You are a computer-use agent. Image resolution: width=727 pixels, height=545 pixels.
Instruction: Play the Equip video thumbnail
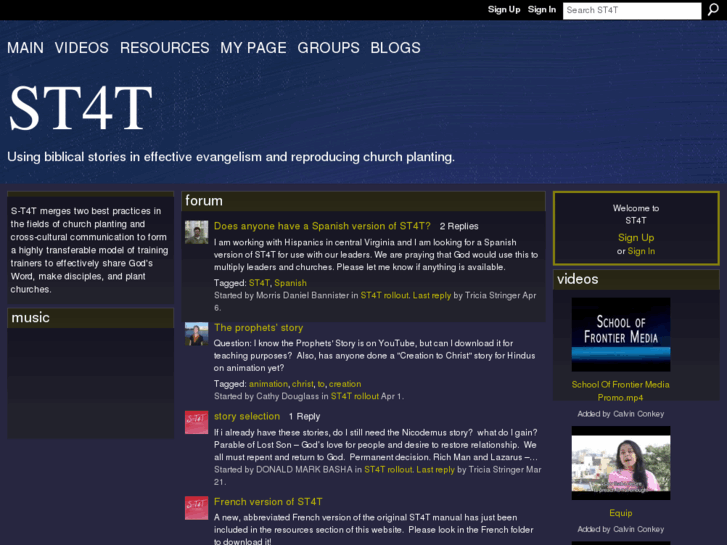(x=621, y=463)
